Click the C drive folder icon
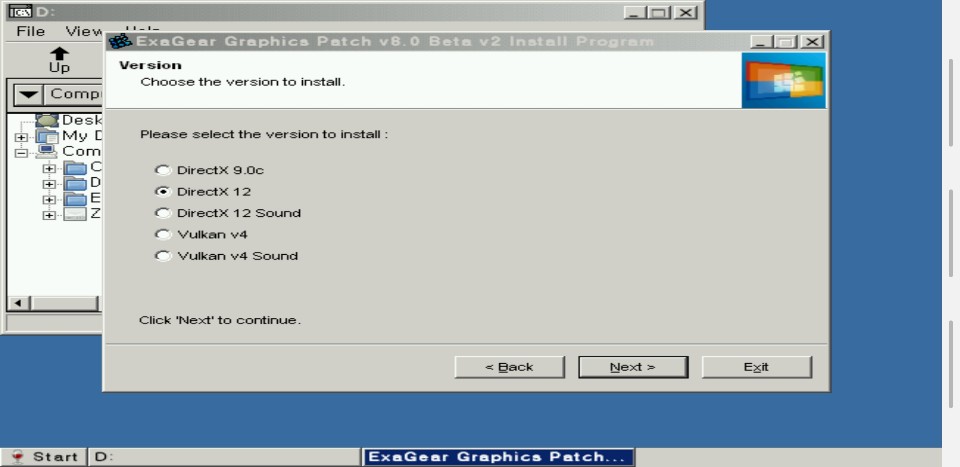The image size is (960, 467). 75,167
